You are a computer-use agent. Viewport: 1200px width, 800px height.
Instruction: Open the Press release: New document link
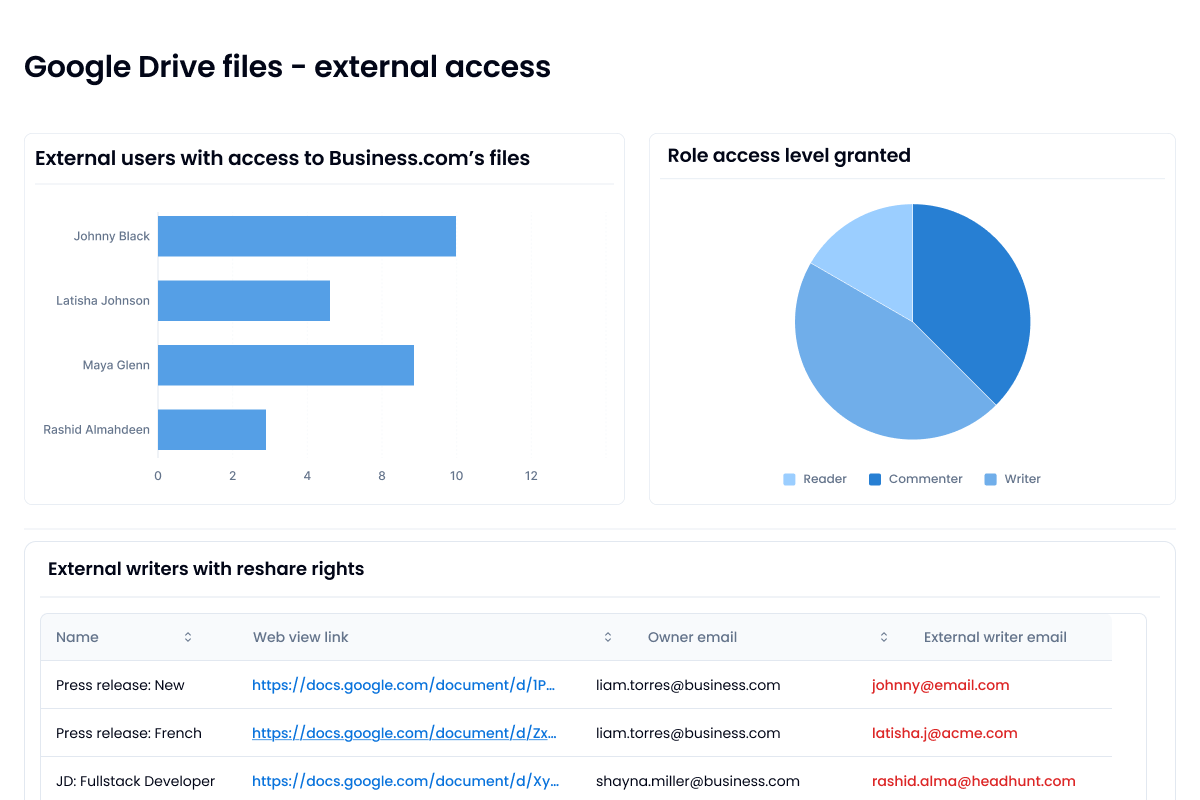pos(405,685)
